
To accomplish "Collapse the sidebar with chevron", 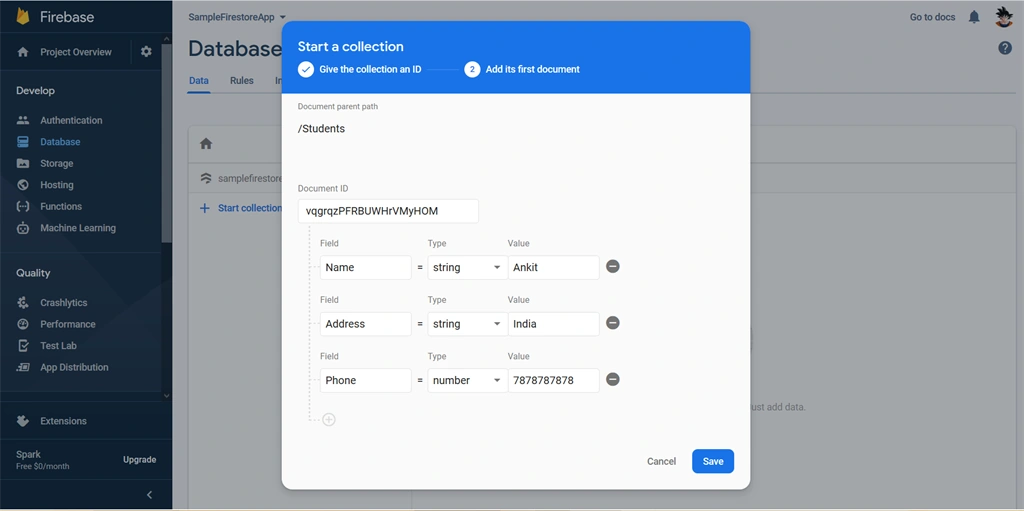I will point(149,495).
